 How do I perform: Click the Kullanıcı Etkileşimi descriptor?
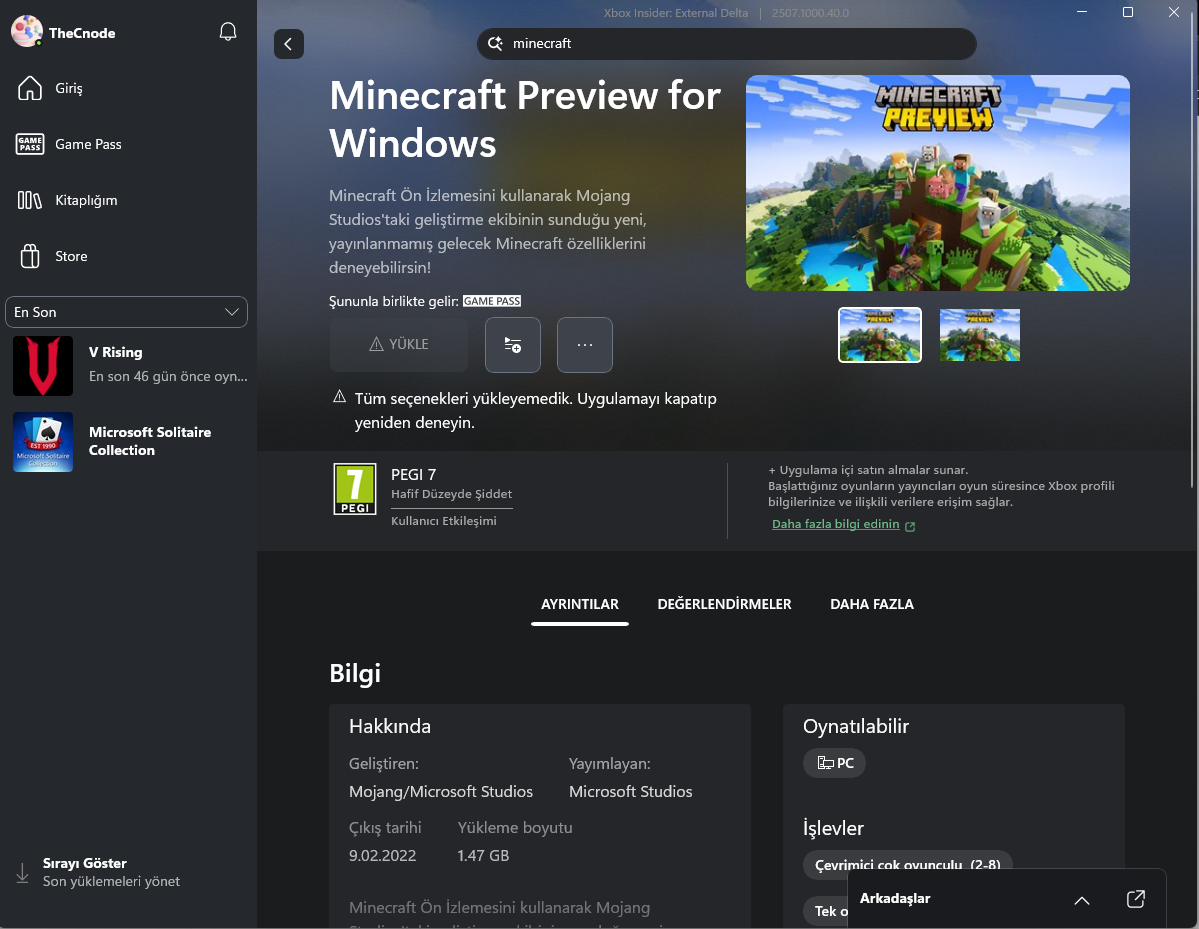(444, 521)
